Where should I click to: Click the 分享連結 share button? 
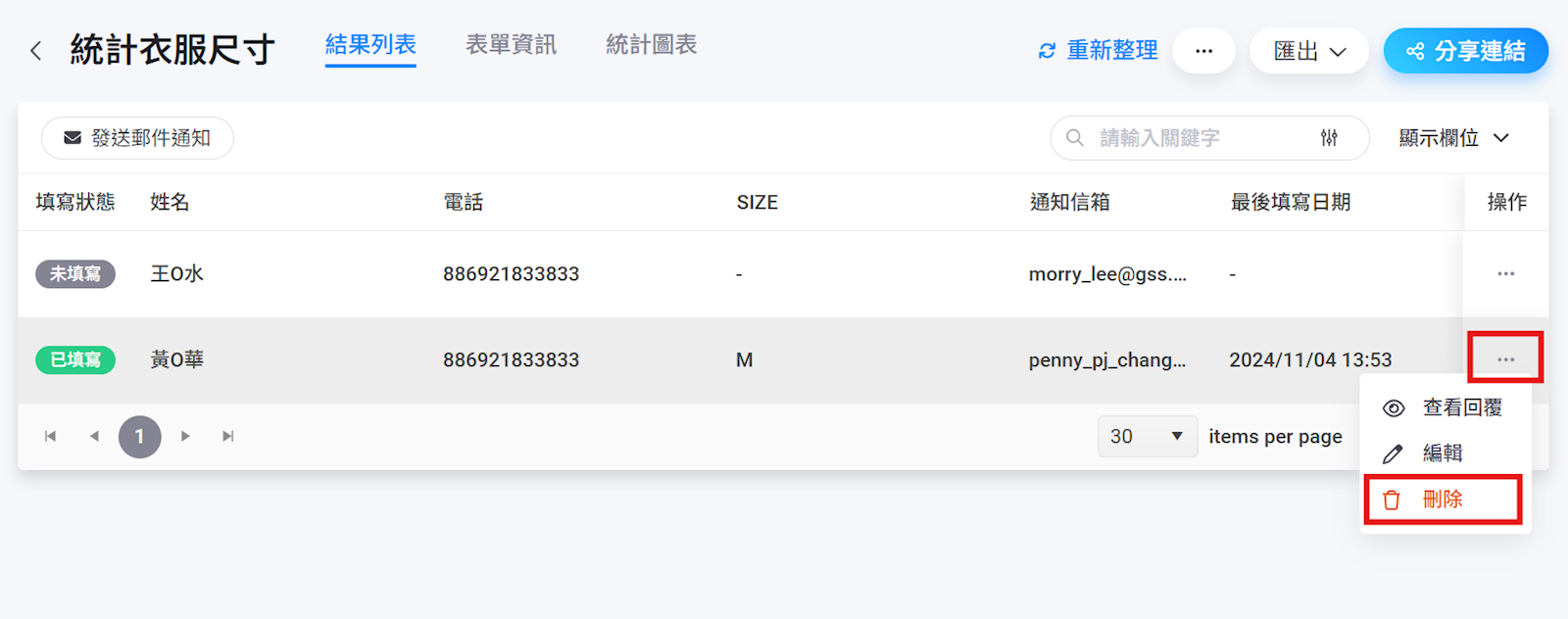(1465, 51)
